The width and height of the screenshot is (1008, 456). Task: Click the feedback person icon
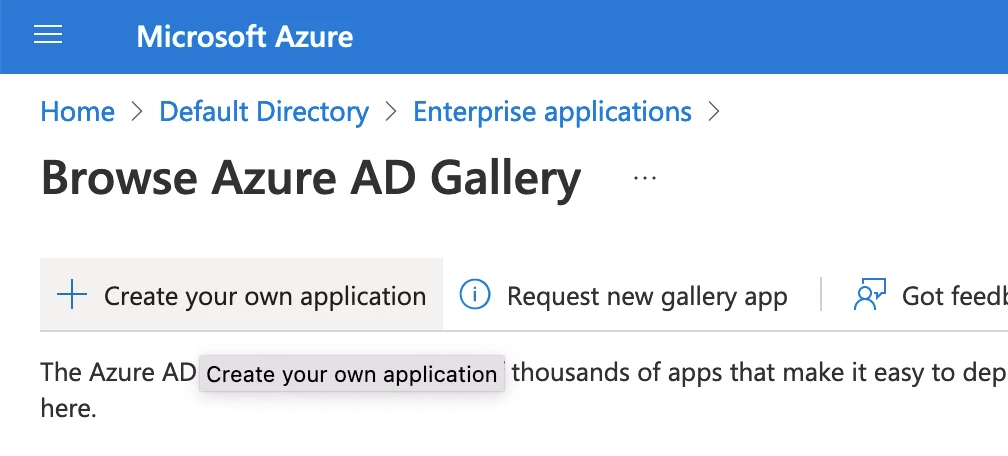[870, 295]
